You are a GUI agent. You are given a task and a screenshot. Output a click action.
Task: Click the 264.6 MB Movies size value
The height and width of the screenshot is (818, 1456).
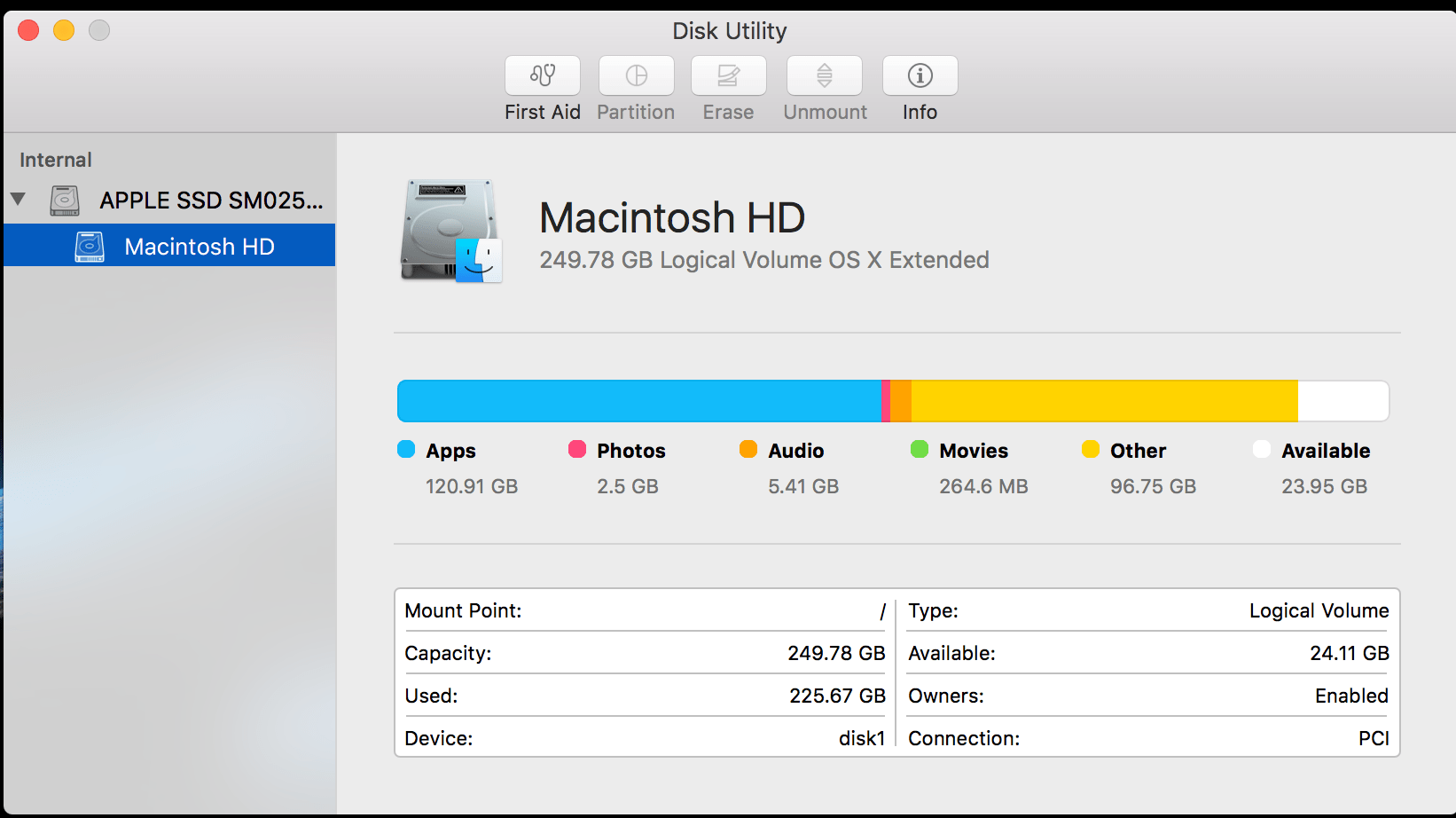[983, 486]
